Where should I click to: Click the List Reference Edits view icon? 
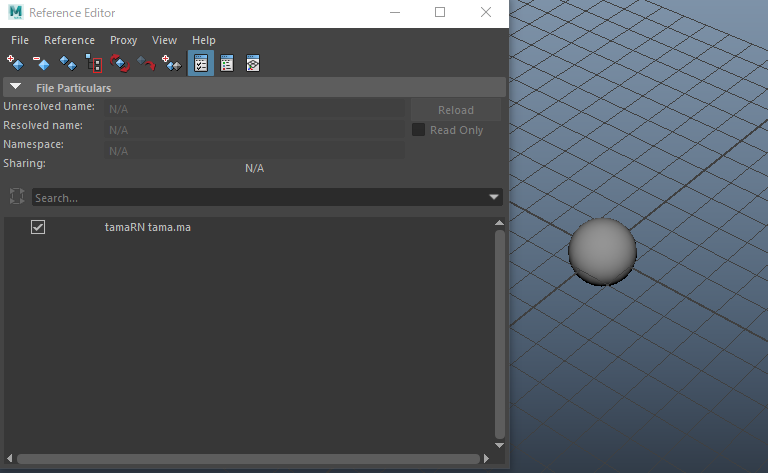tap(227, 63)
